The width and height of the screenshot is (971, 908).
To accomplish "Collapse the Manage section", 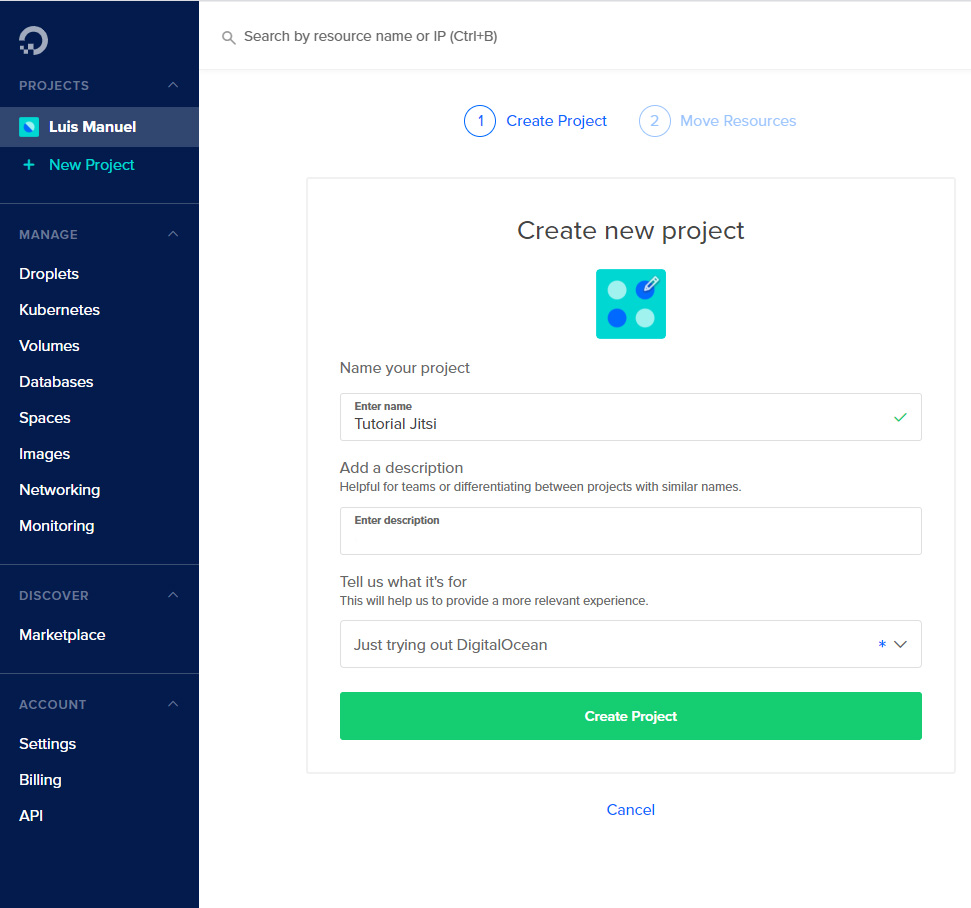I will pyautogui.click(x=173, y=234).
